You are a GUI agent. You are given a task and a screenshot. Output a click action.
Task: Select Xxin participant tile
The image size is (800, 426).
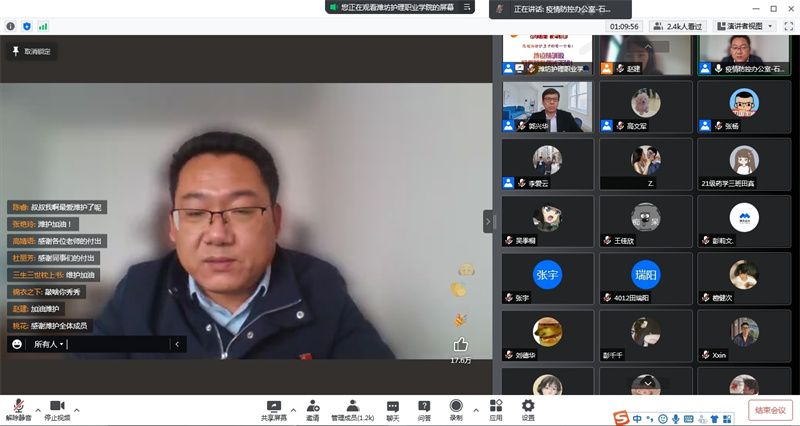click(744, 336)
